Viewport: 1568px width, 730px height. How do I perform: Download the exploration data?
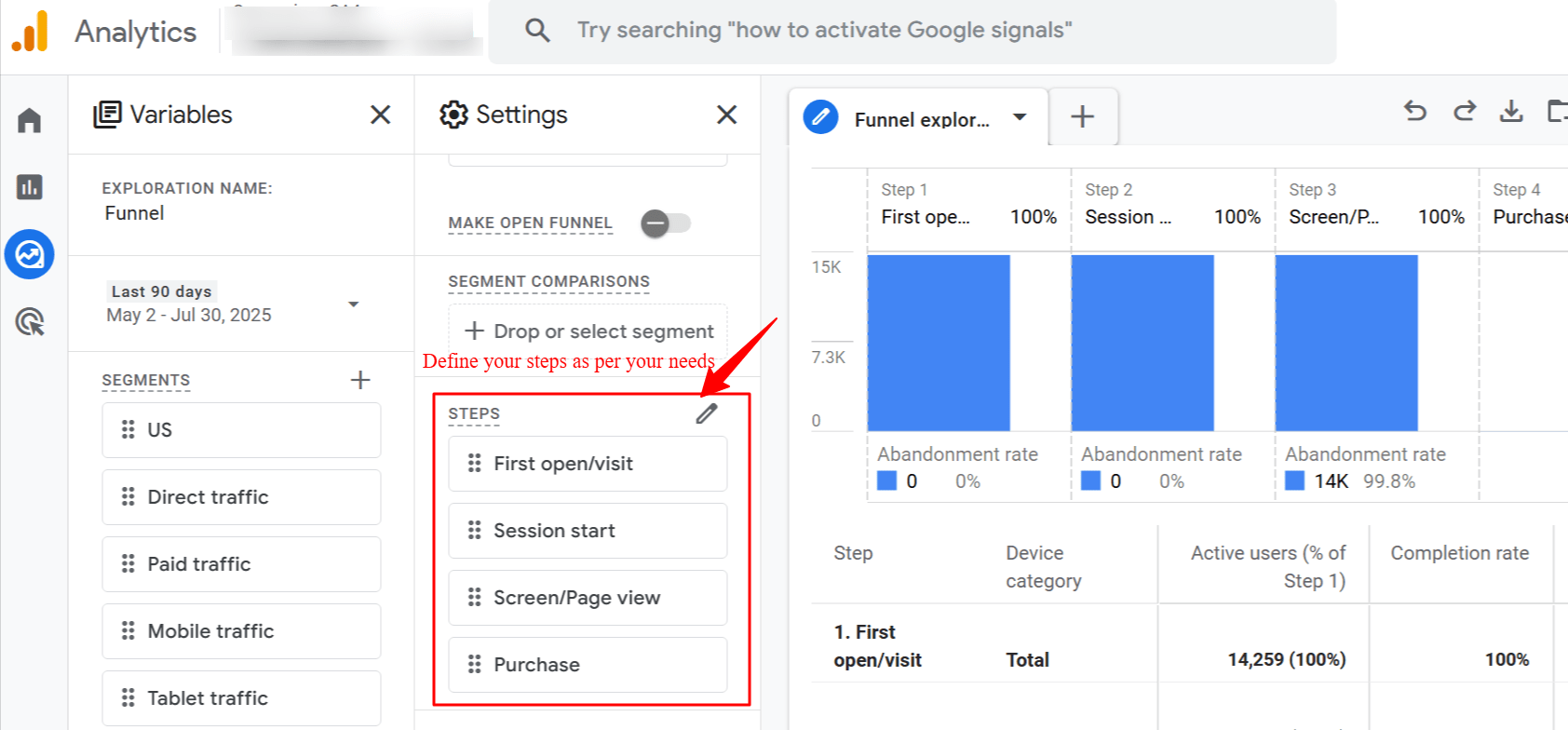1511,111
